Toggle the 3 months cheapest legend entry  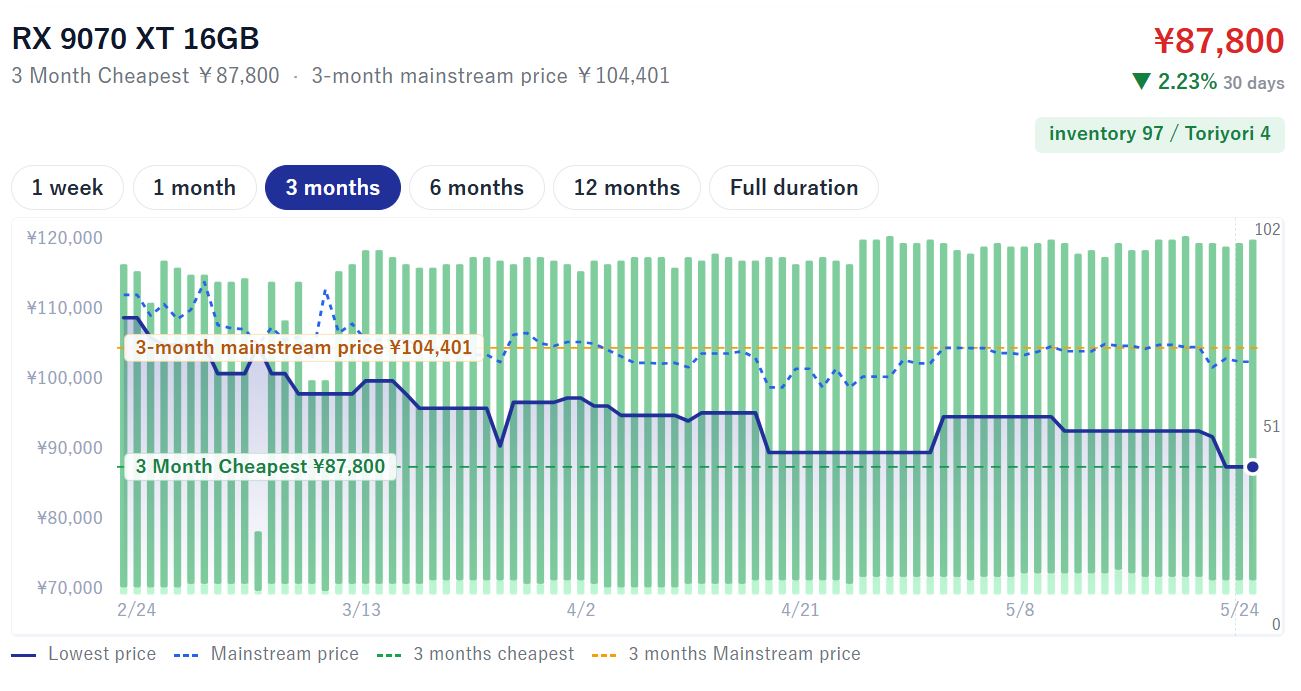coord(476,654)
